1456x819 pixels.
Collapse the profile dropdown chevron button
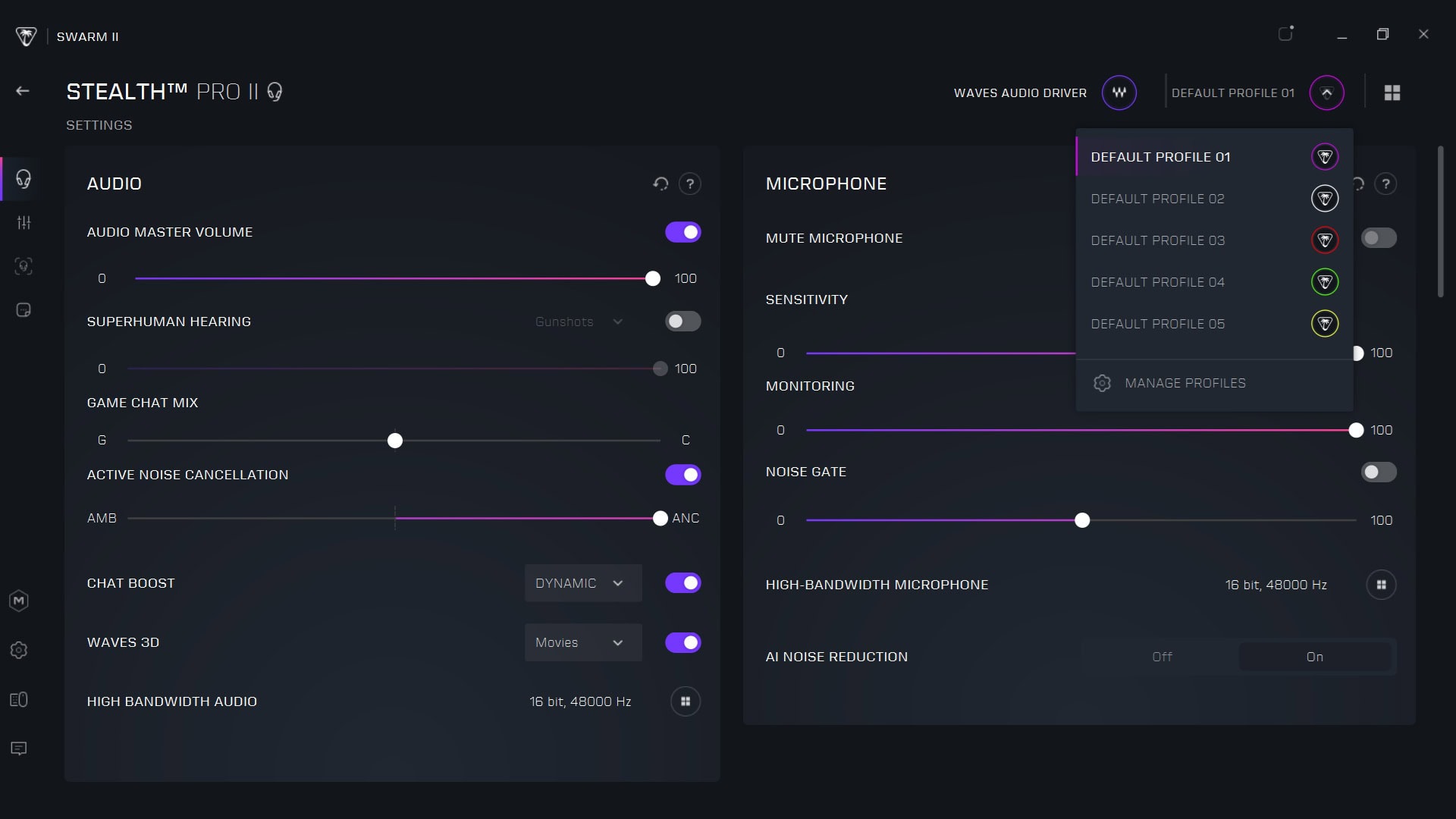coord(1327,93)
